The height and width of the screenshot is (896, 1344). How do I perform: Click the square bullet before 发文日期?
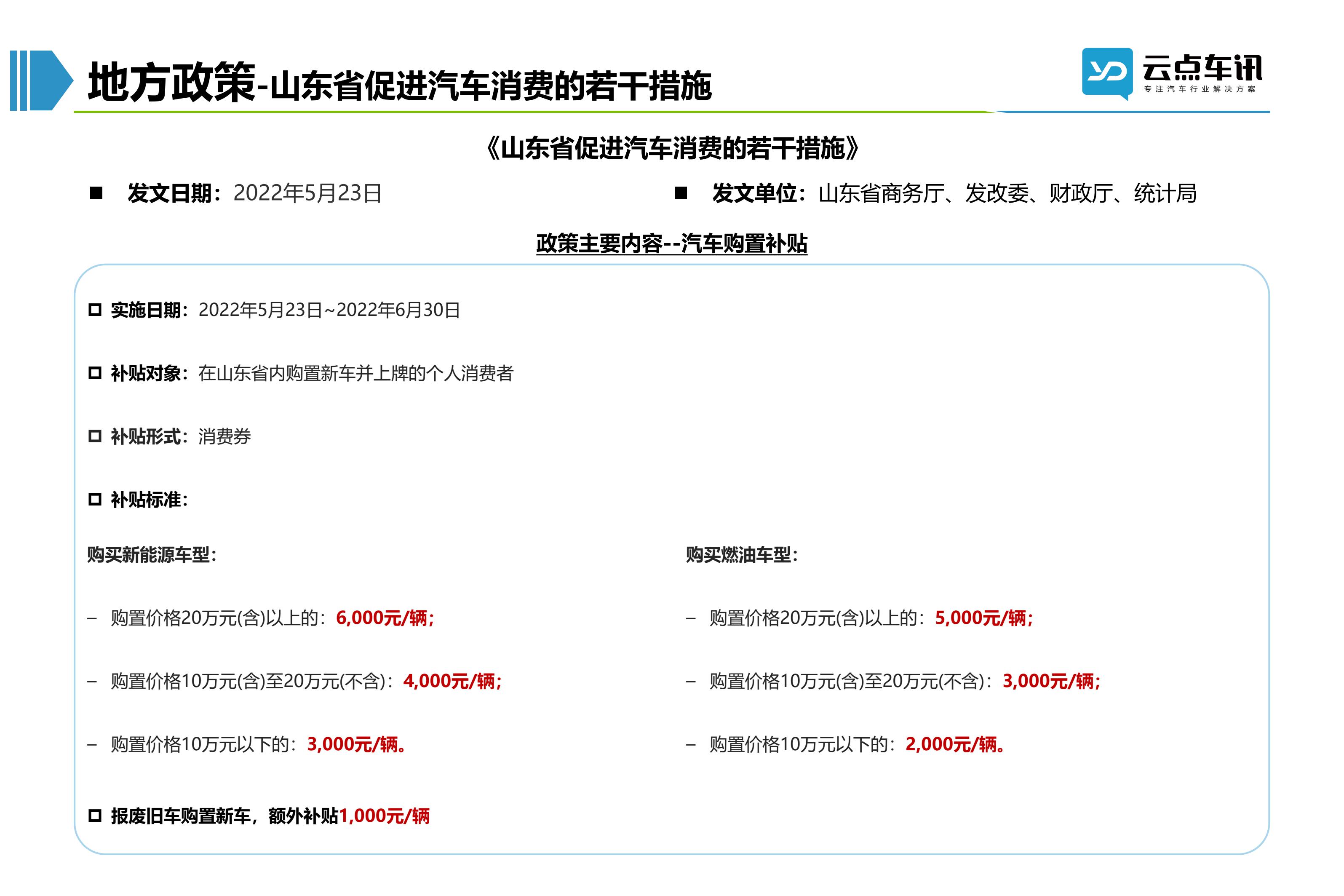click(x=96, y=193)
